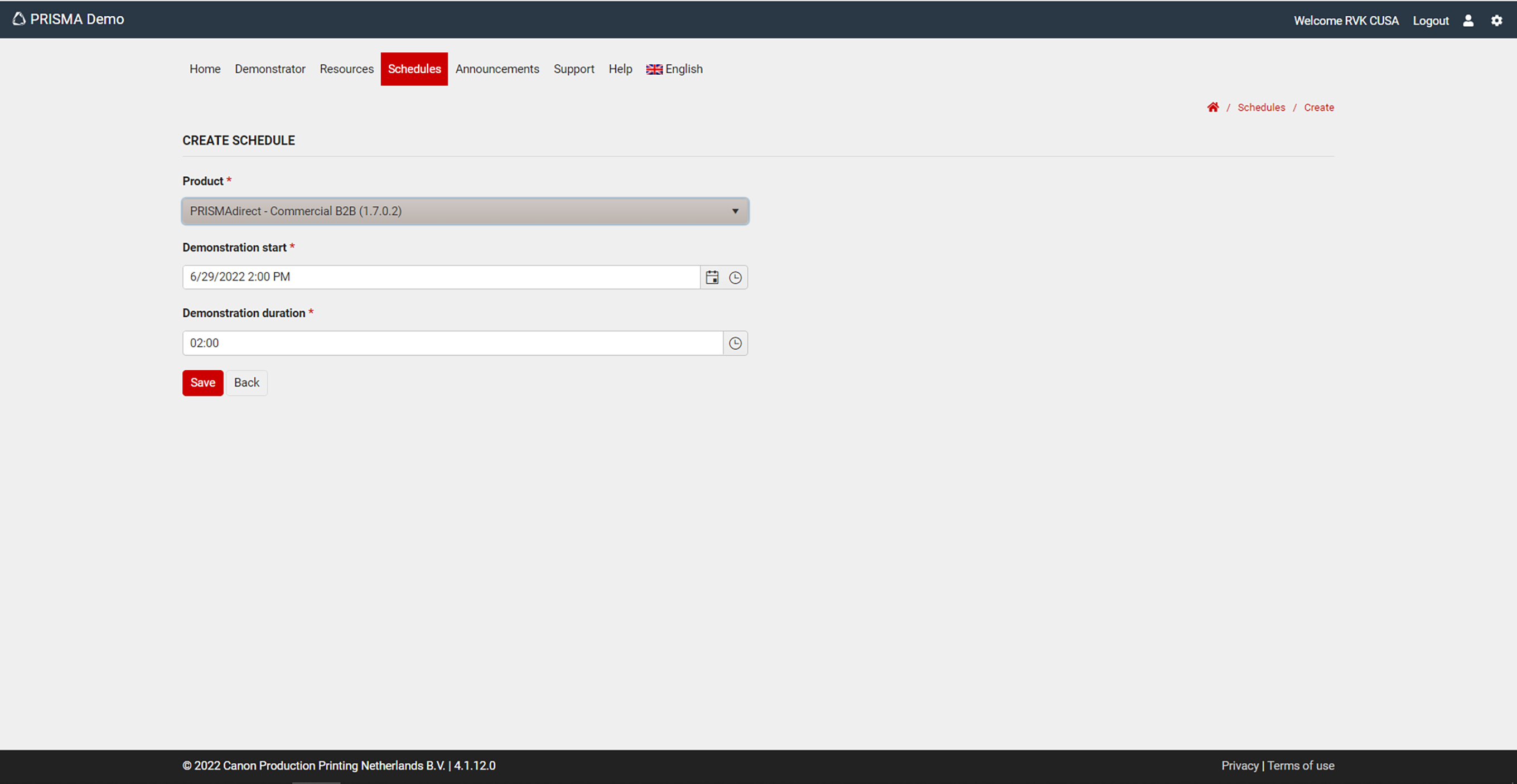Screen dimensions: 1517x784
Task: Open the Demonstration duration clock picker
Action: click(x=735, y=343)
